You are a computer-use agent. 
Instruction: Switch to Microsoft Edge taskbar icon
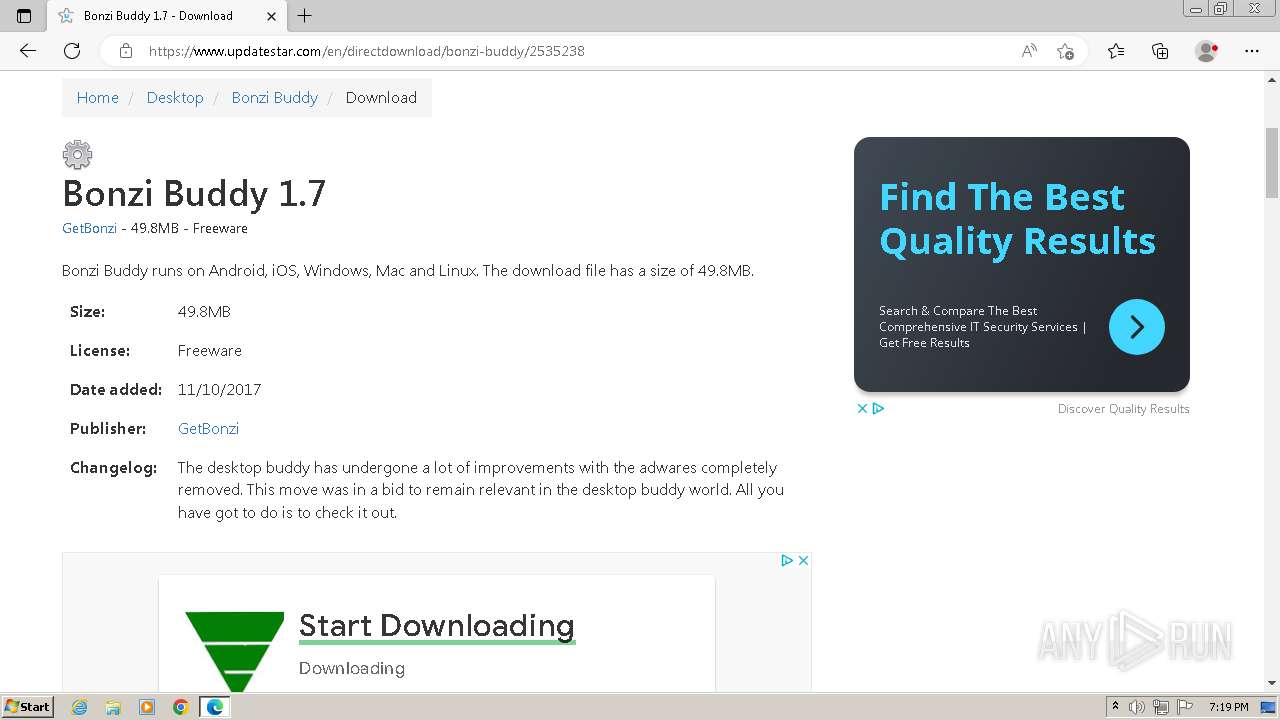point(215,707)
